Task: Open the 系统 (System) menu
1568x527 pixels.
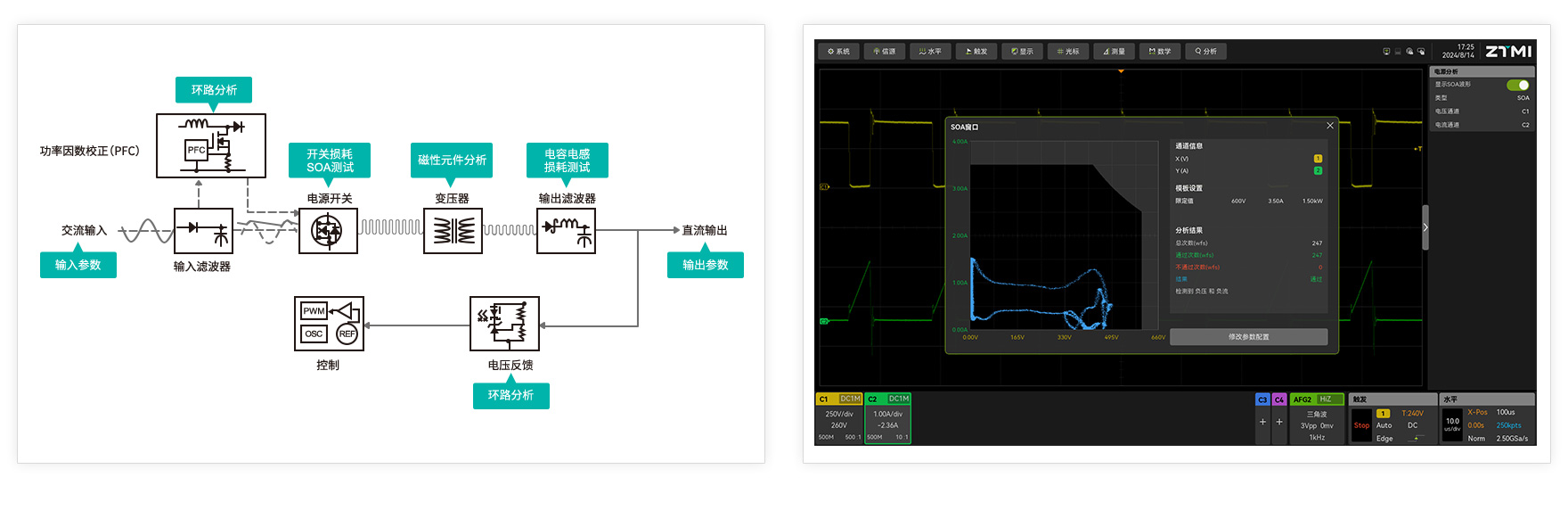Action: [838, 52]
